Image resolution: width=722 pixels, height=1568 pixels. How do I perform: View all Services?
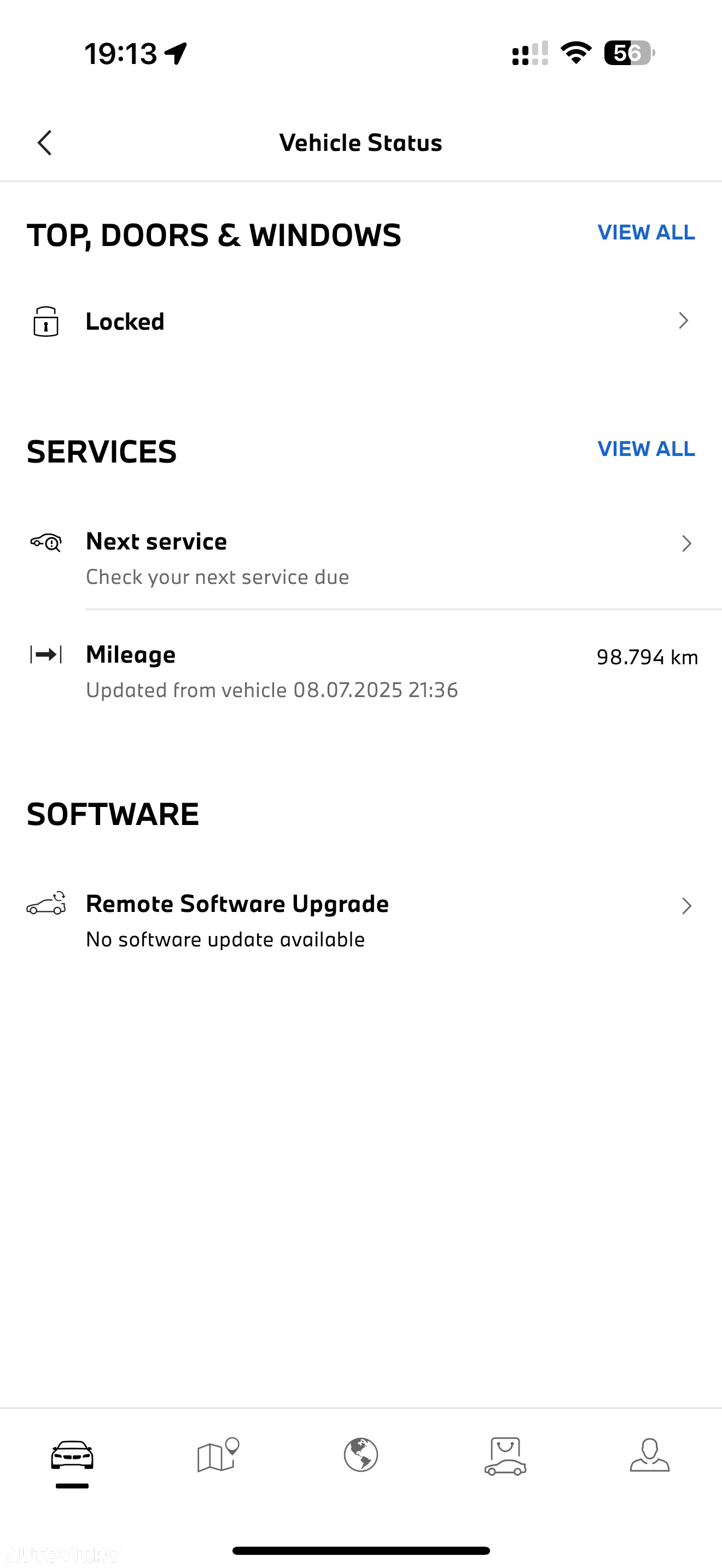pos(646,449)
